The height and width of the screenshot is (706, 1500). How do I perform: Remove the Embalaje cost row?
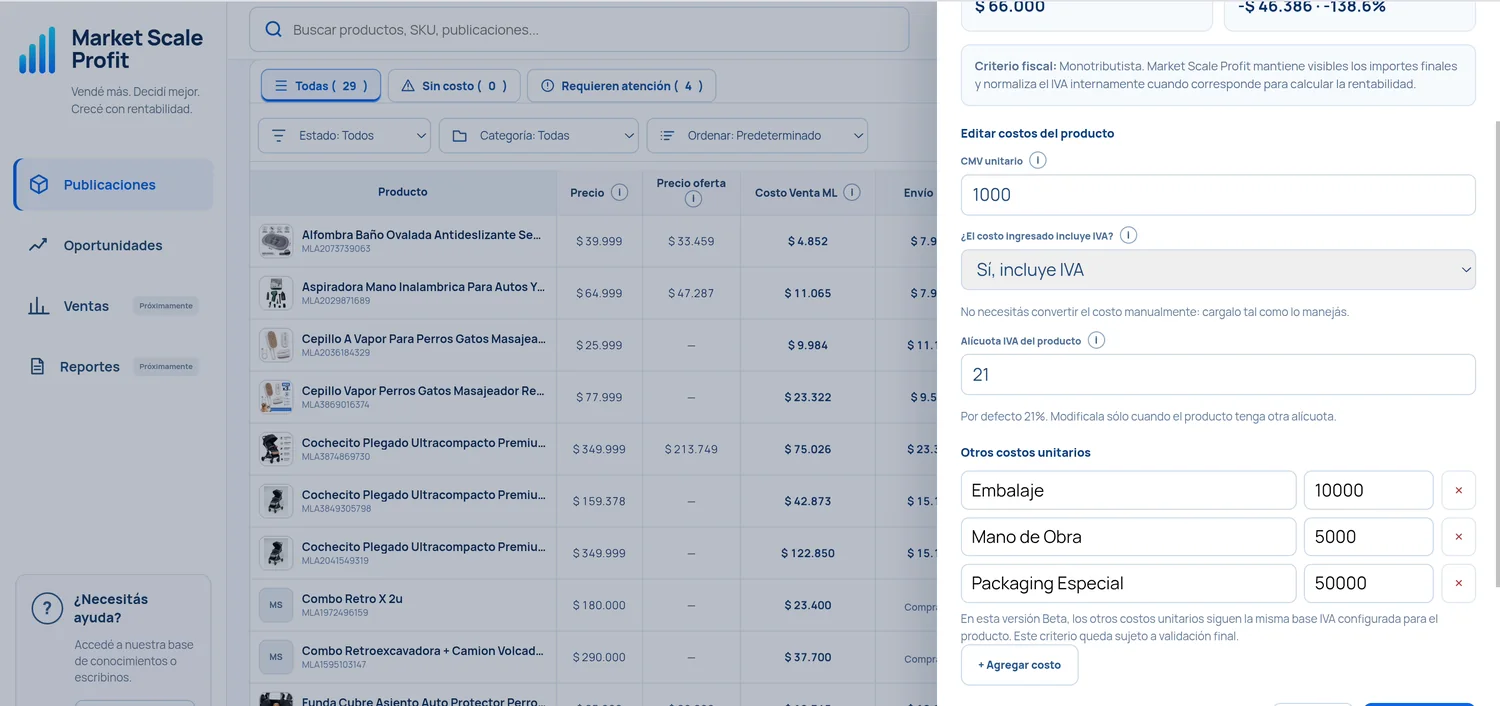point(1458,490)
